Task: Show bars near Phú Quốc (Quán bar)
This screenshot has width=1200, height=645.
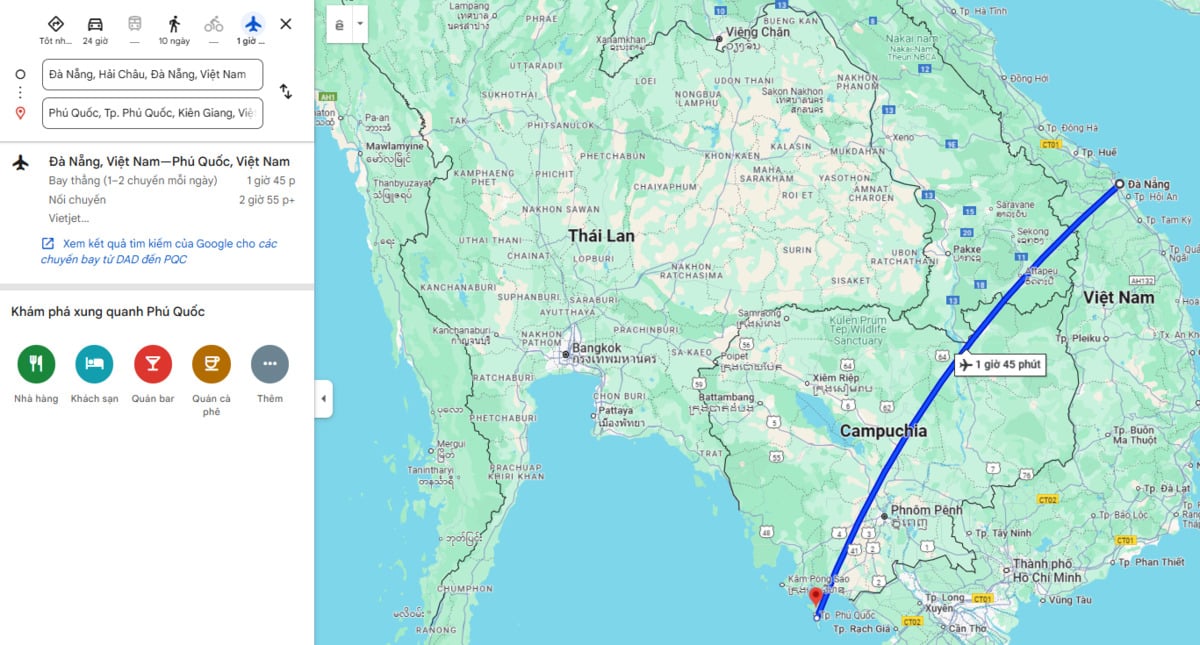Action: tap(153, 364)
